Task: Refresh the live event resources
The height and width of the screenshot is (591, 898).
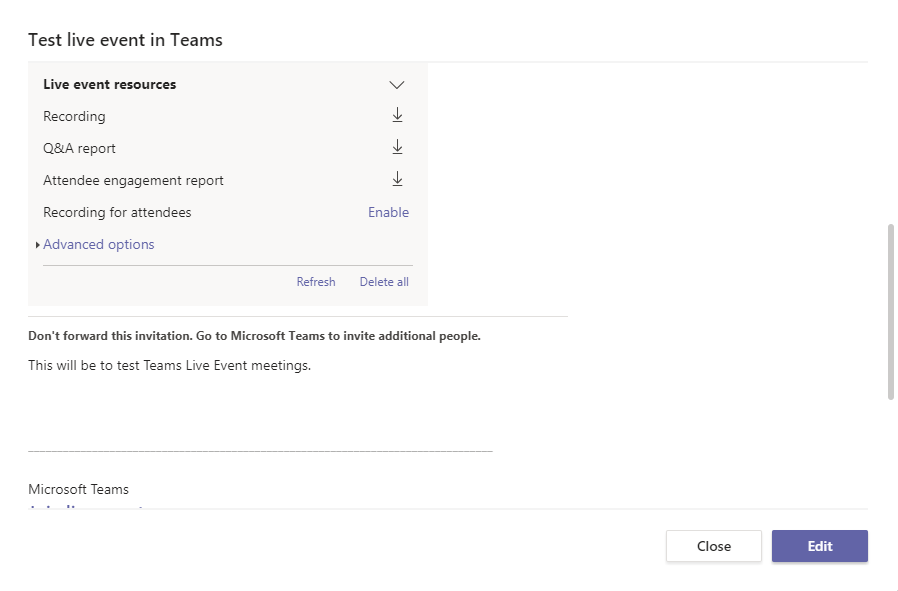Action: pyautogui.click(x=316, y=282)
